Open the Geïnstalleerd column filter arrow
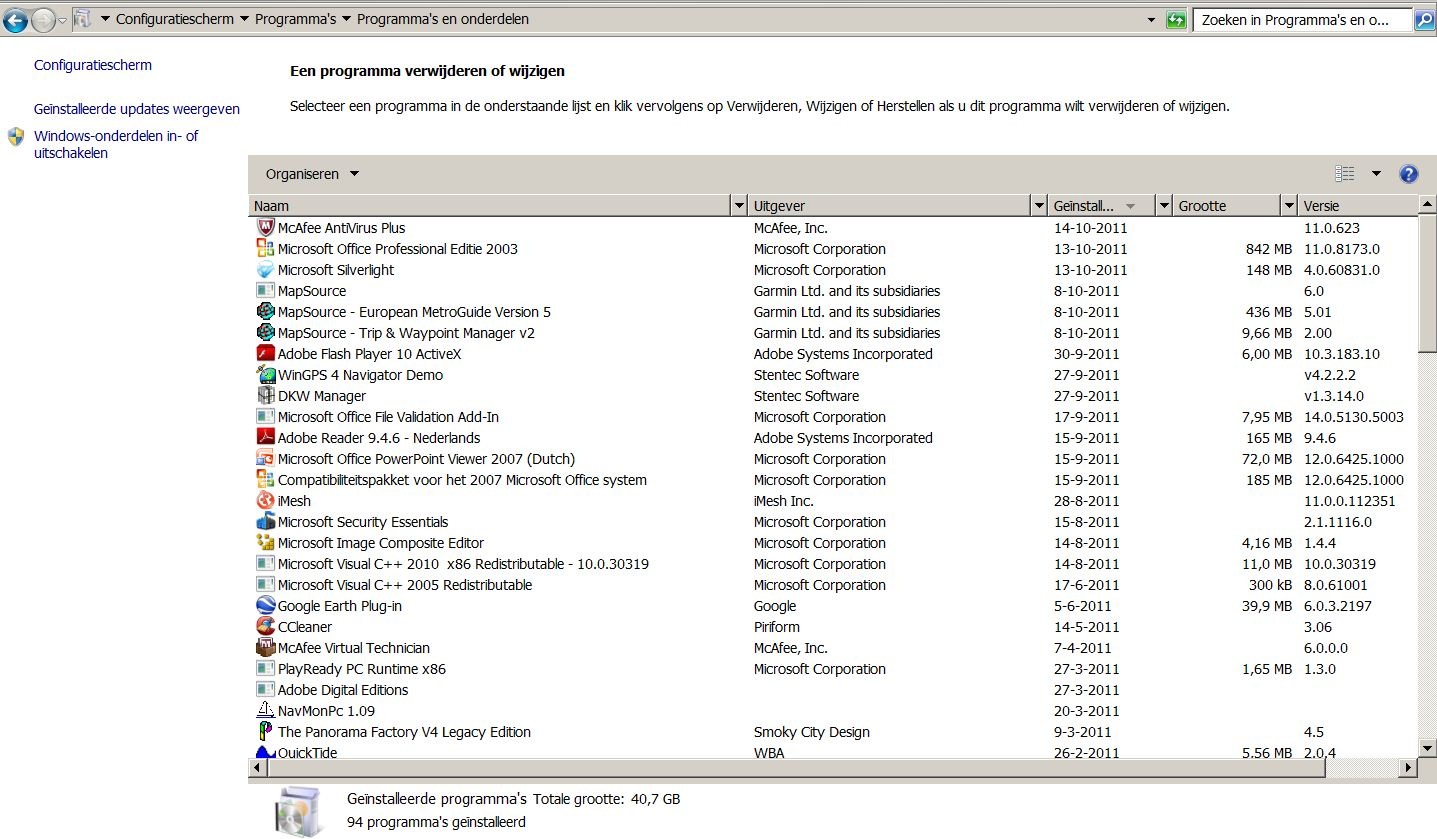Image resolution: width=1437 pixels, height=839 pixels. click(x=1163, y=206)
